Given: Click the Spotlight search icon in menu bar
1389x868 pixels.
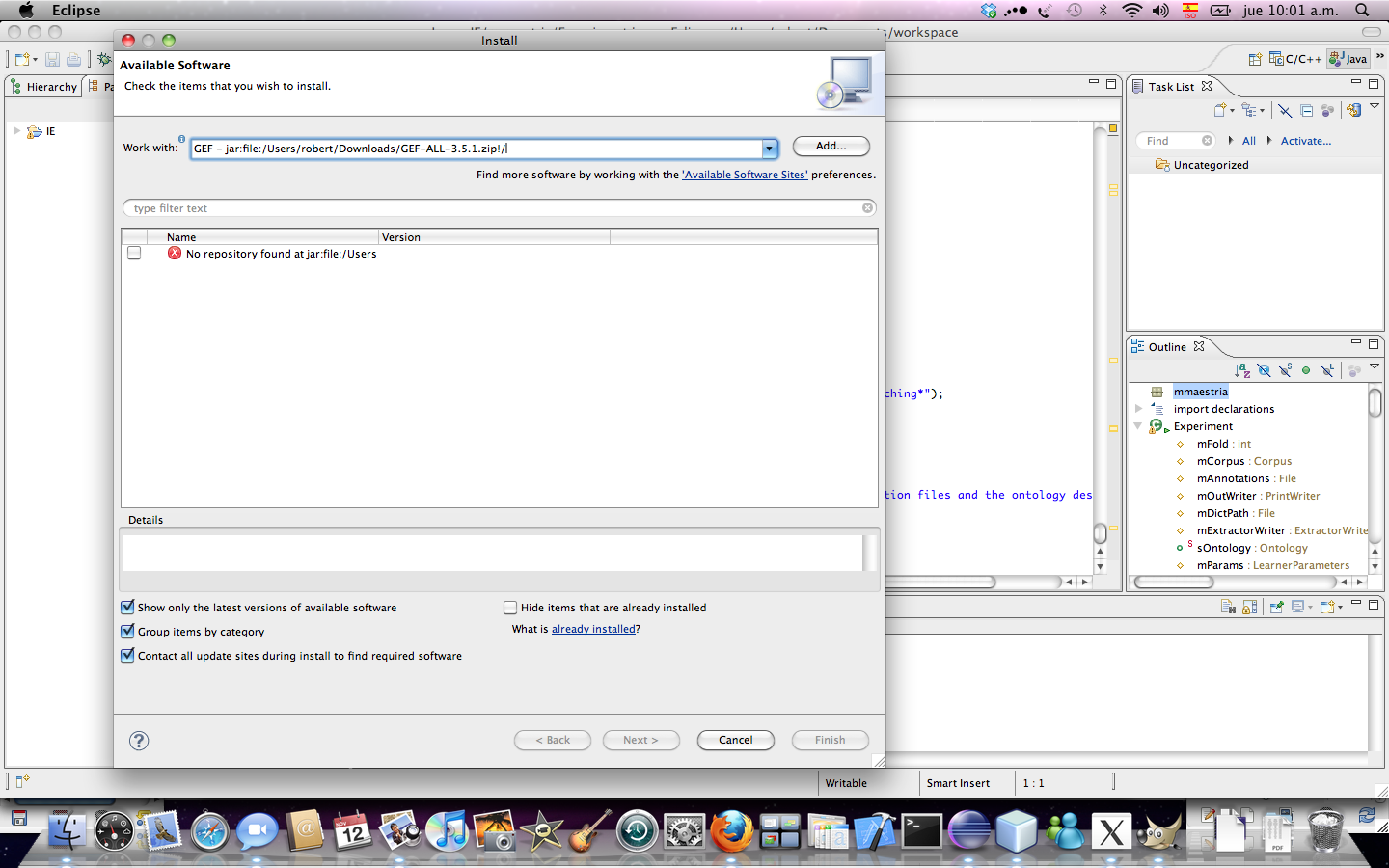Looking at the screenshot, I should (x=1362, y=11).
